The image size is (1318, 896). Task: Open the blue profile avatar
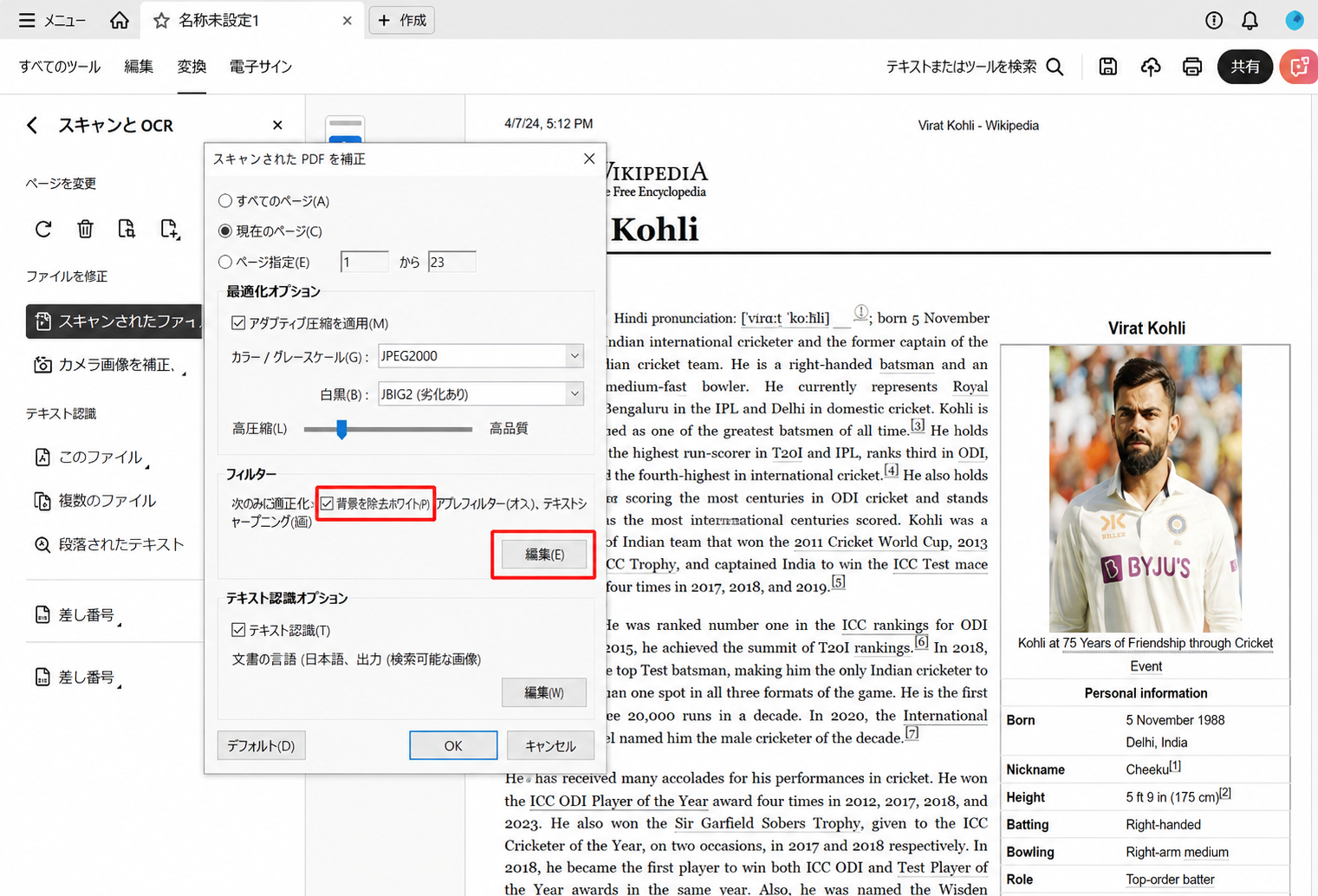point(1295,20)
